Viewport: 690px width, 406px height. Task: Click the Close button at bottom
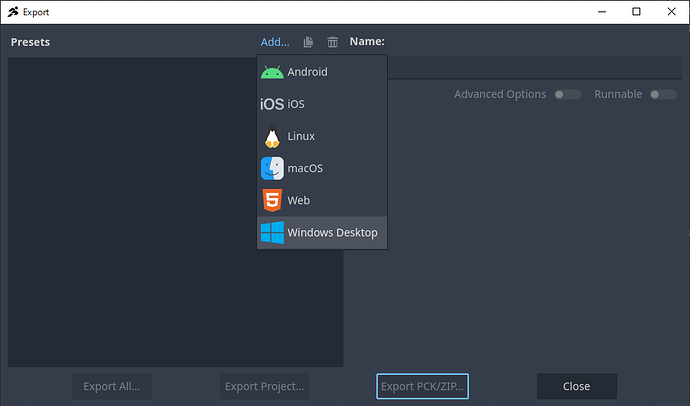coord(576,386)
